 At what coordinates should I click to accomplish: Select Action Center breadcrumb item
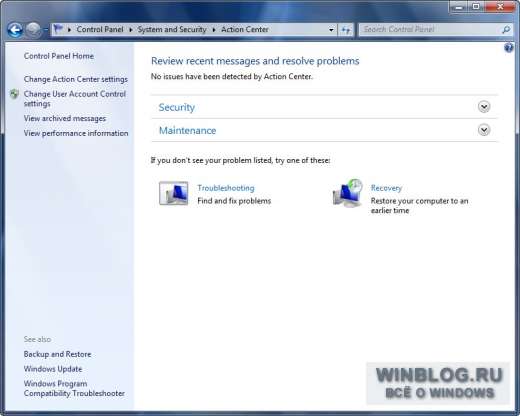(245, 29)
